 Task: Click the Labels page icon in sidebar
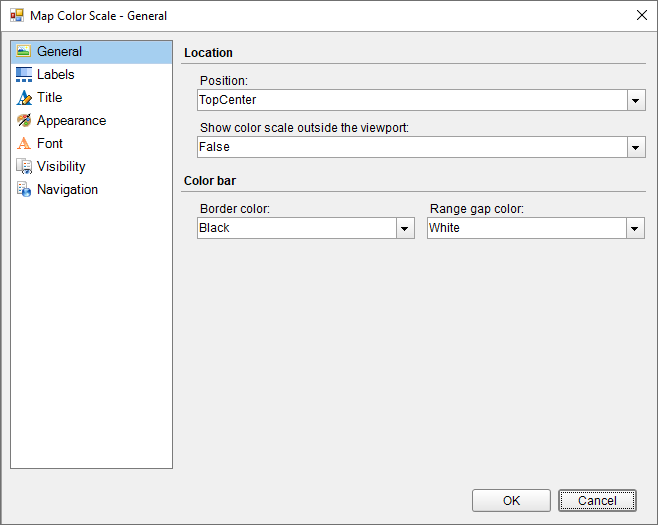[24, 75]
